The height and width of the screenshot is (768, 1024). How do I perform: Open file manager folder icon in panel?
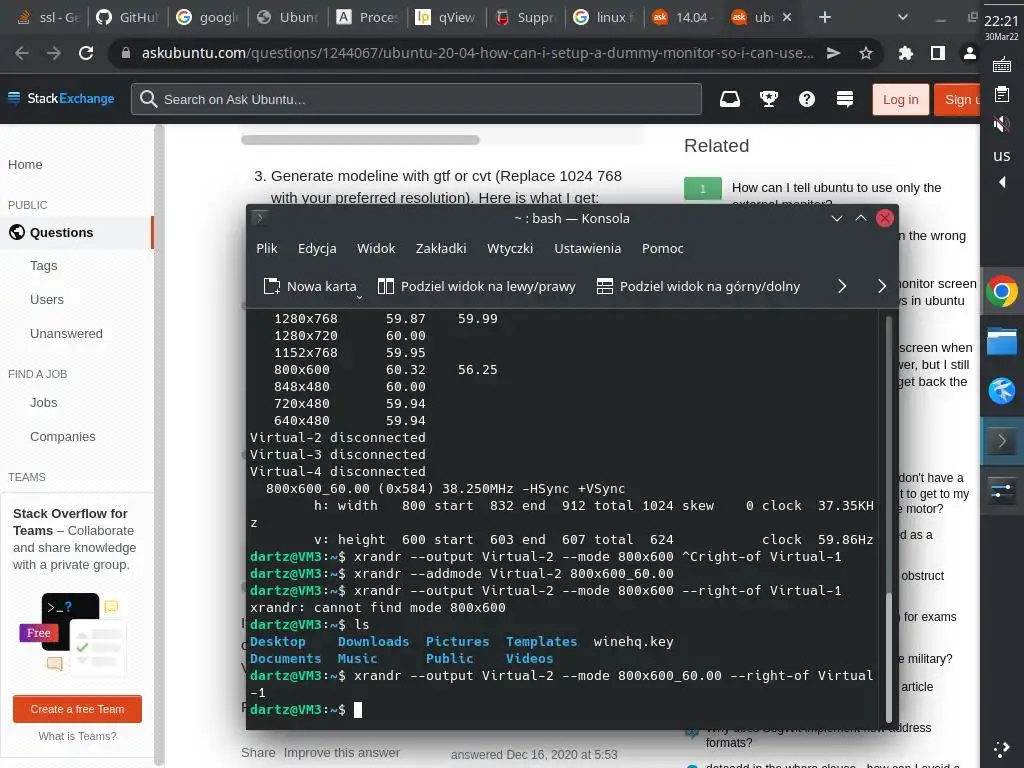tap(1002, 341)
